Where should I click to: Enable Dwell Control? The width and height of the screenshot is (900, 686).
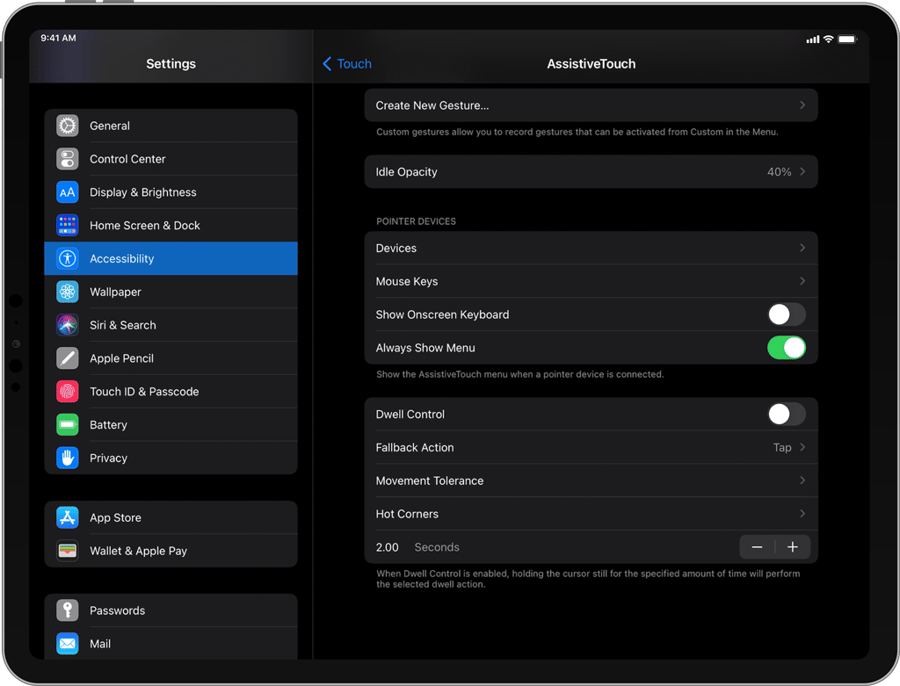(786, 414)
